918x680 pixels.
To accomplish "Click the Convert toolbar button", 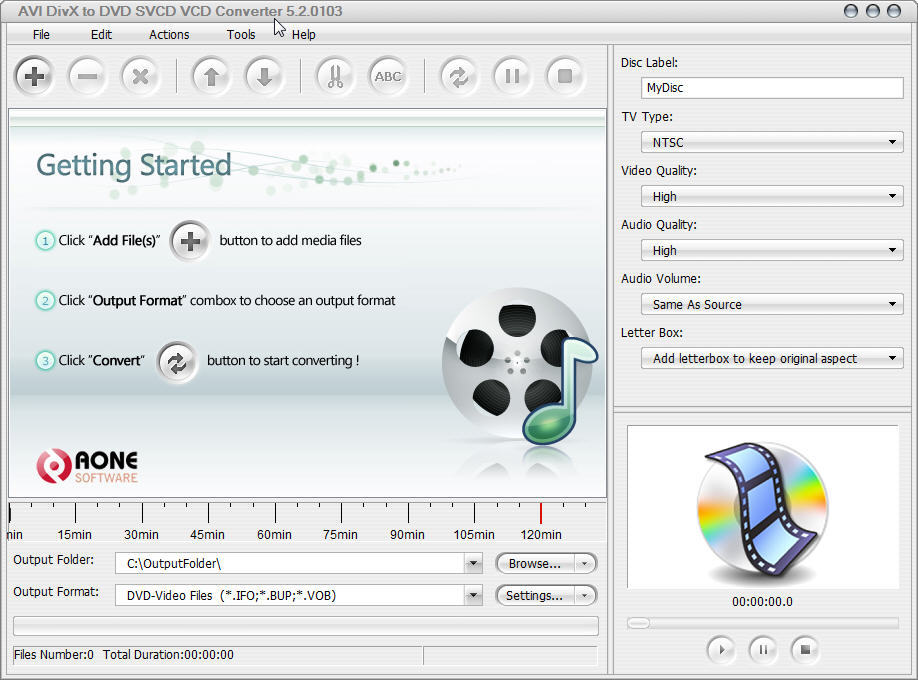I will click(458, 76).
